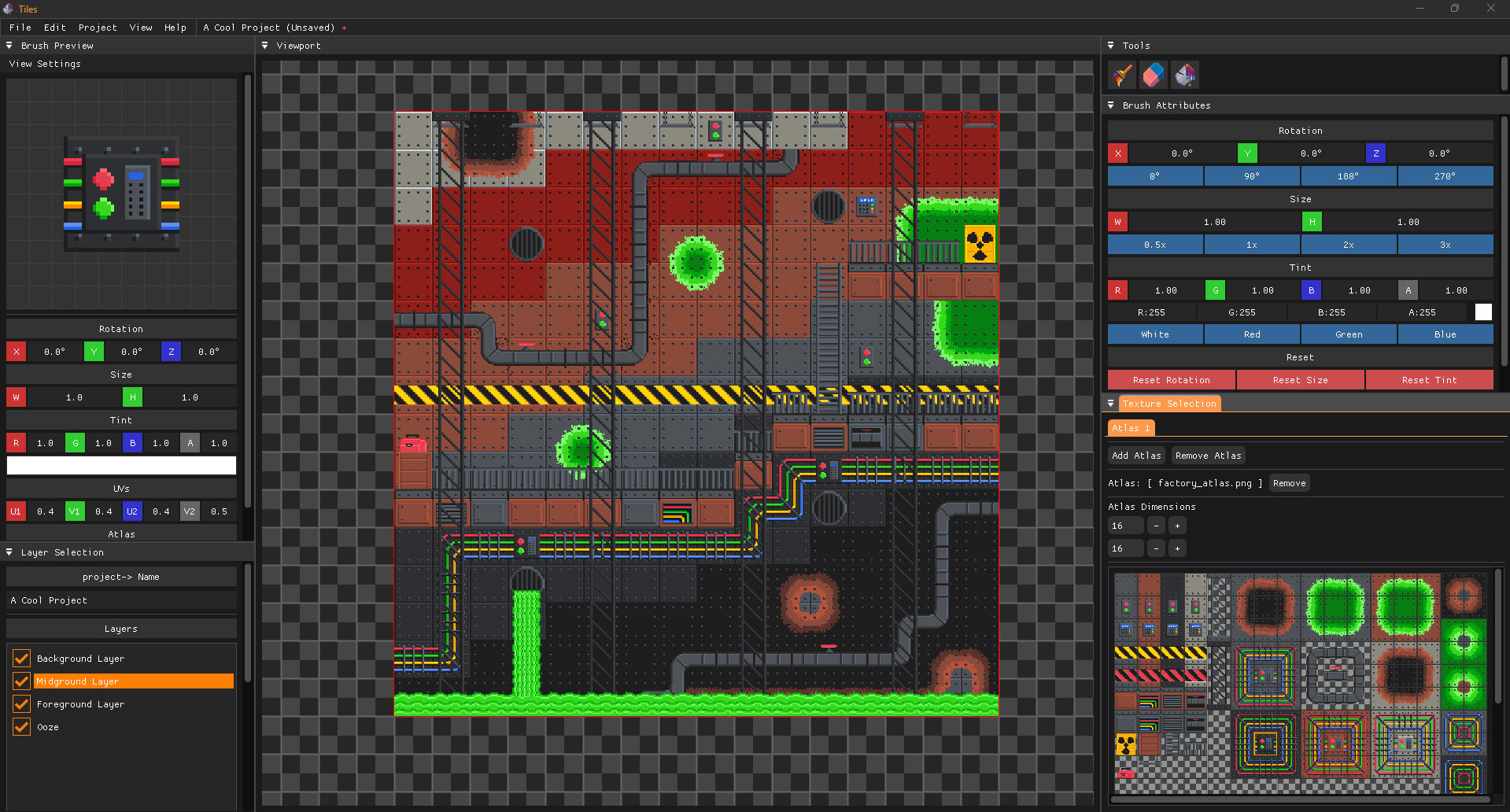Screen dimensions: 1510x812
Task: Select the Eraser tool
Action: pyautogui.click(x=1153, y=75)
